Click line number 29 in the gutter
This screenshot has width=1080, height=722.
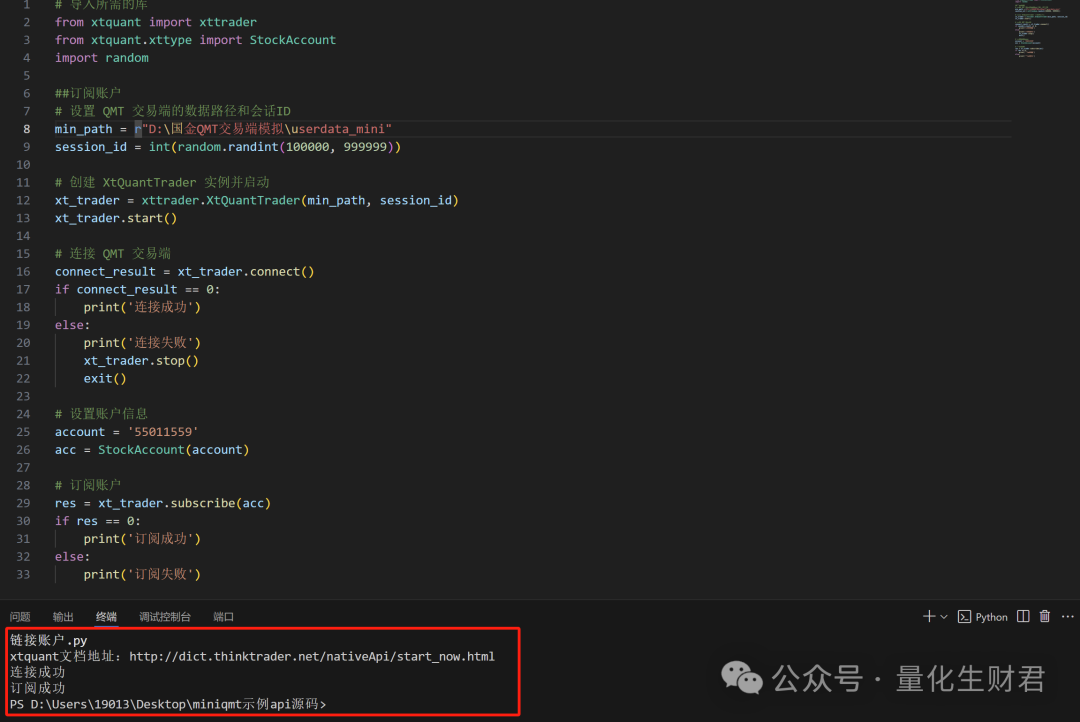coord(22,503)
